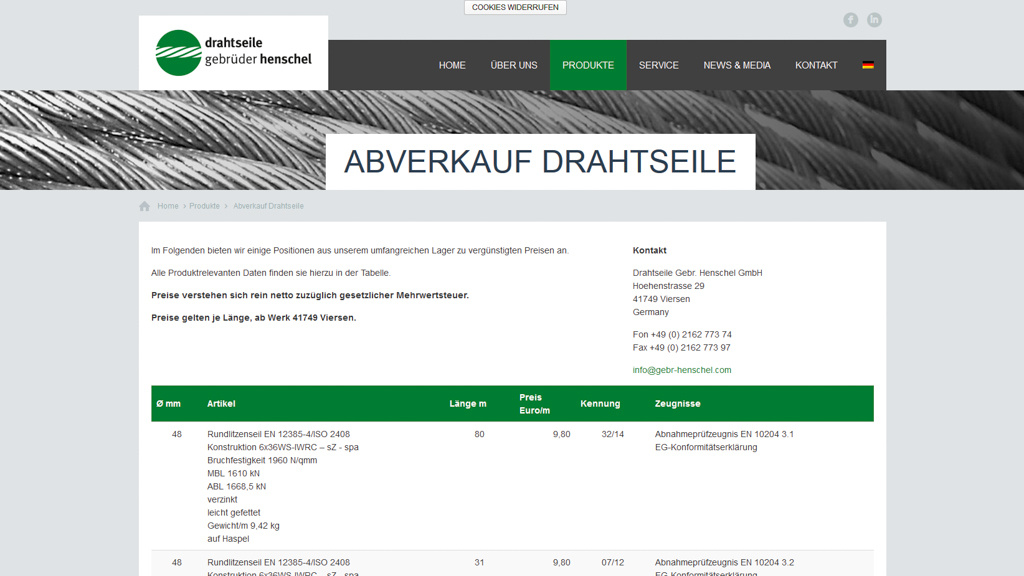Click the Preis Euro/m column header
The image size is (1024, 576).
(x=535, y=404)
